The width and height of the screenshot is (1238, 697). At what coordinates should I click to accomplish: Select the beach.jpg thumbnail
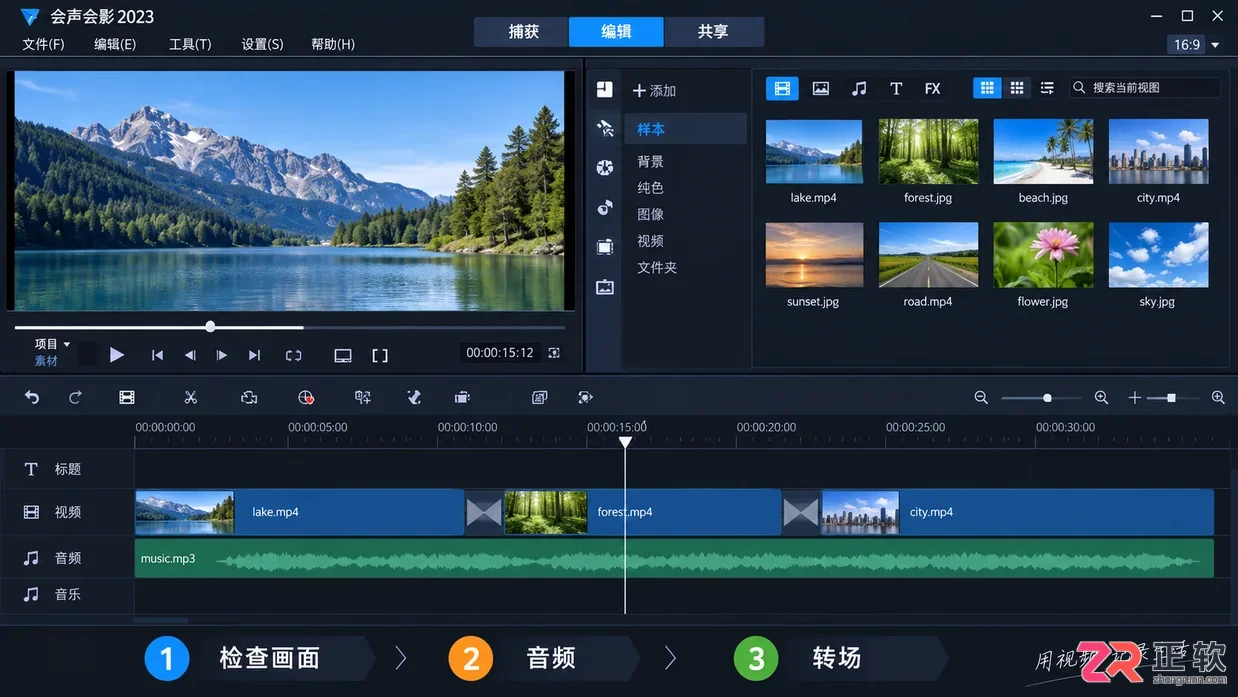1043,152
